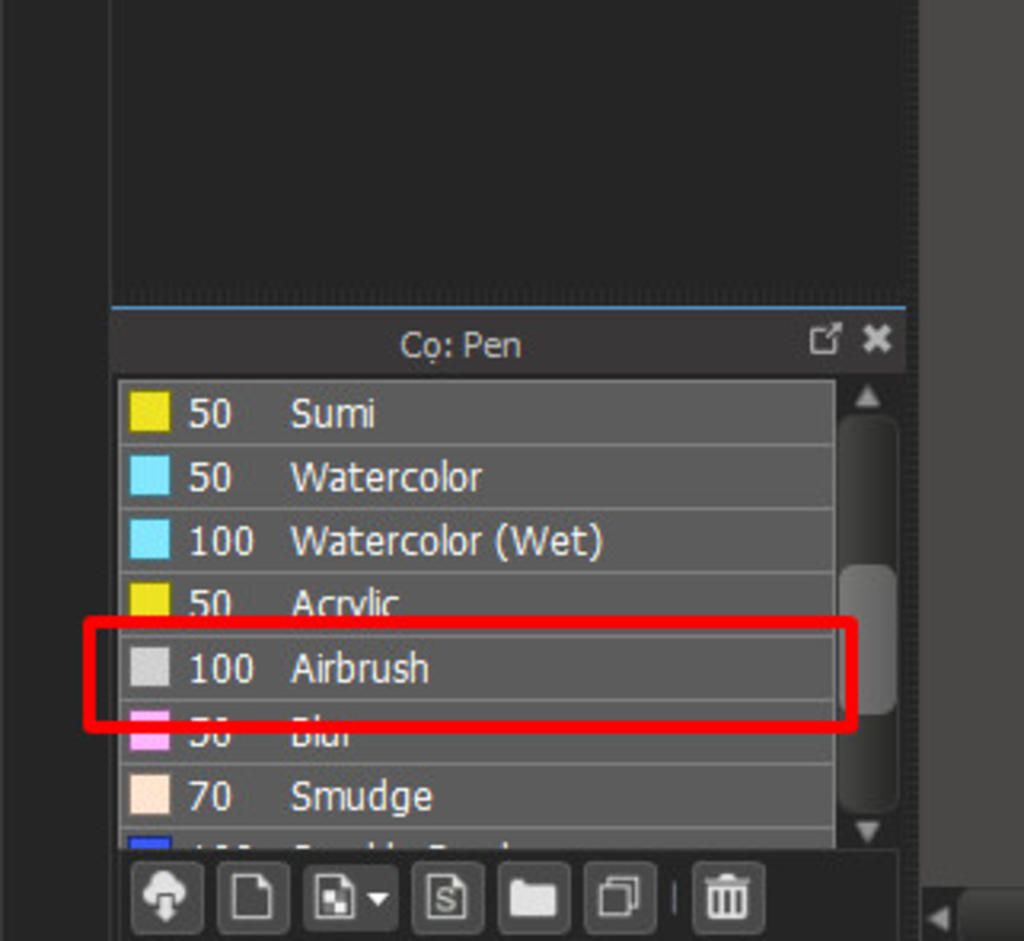Close the Pen brush panel
The image size is (1024, 941).
point(876,340)
